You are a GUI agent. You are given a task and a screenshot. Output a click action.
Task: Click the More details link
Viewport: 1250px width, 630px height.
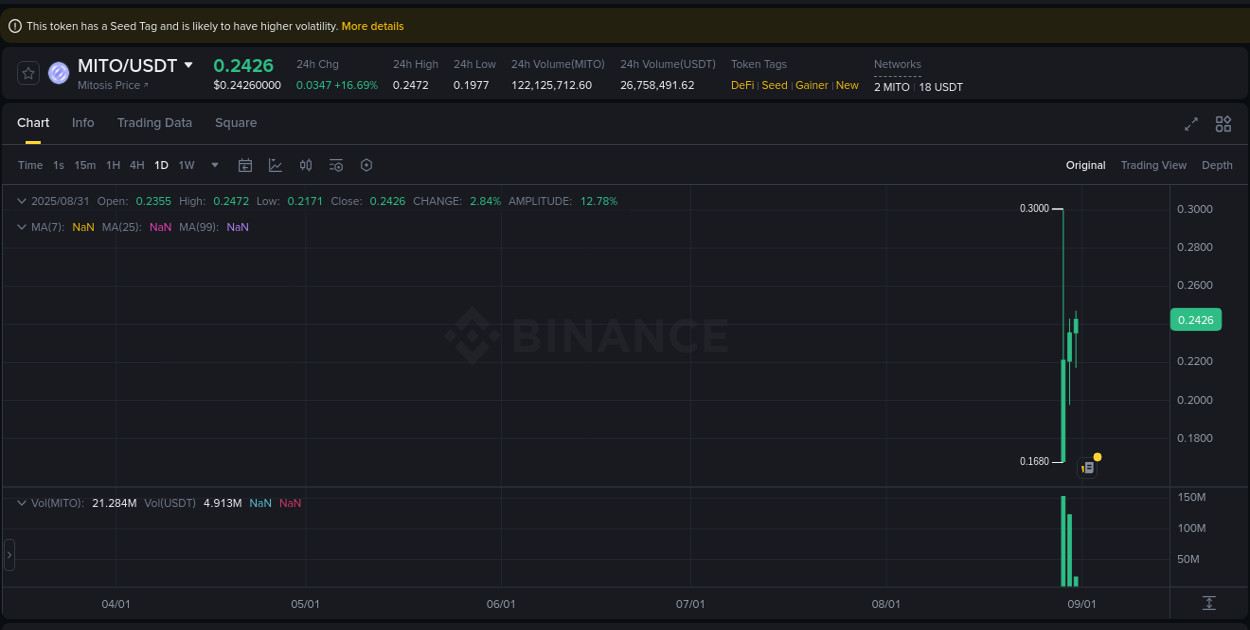(x=372, y=26)
